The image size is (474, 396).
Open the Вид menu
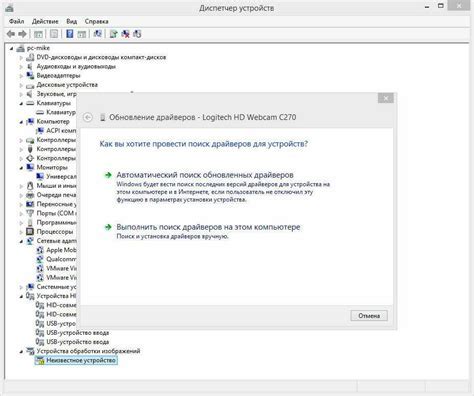(71, 21)
